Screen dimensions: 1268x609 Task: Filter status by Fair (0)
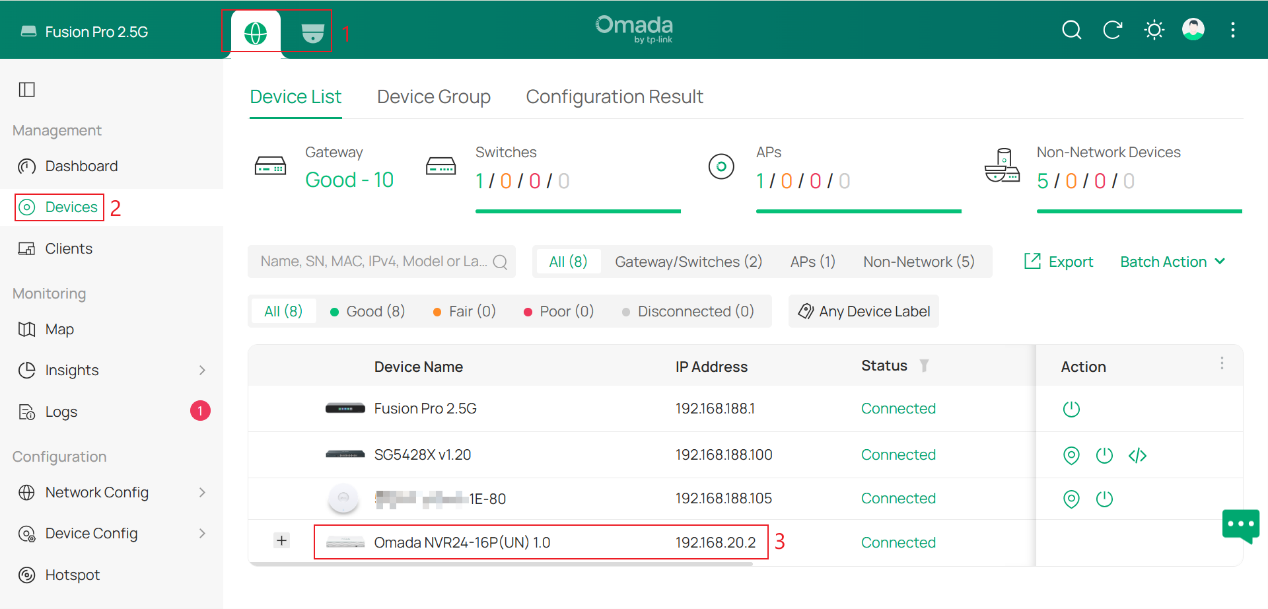tap(465, 311)
